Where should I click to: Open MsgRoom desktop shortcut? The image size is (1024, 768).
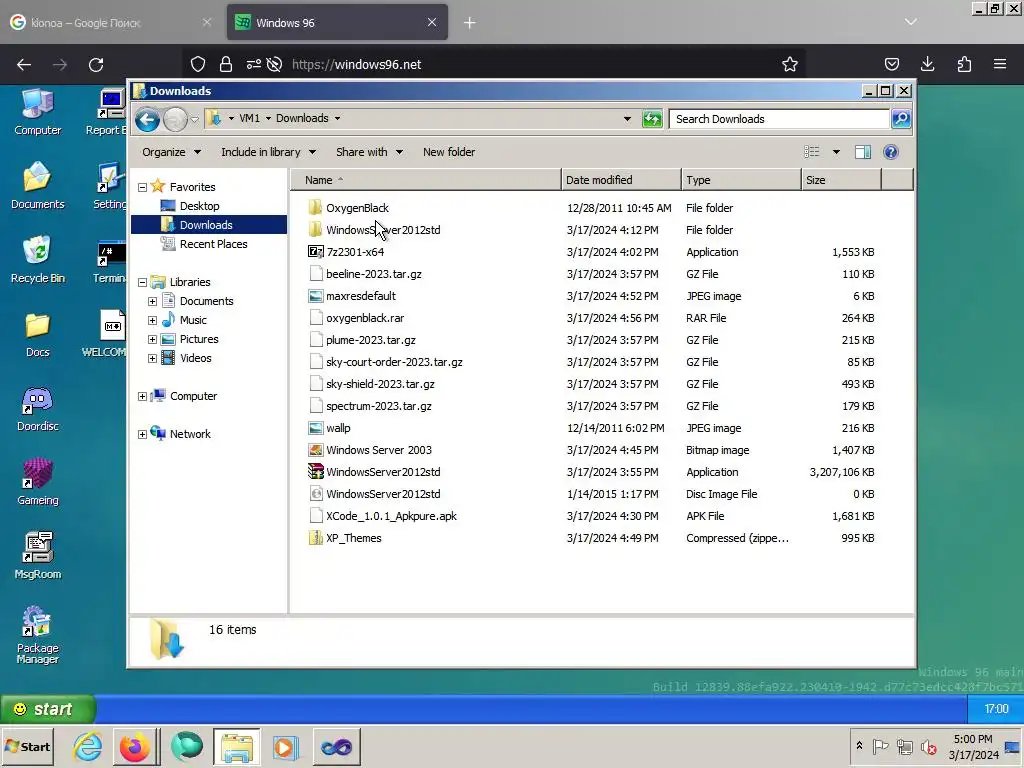[x=37, y=556]
